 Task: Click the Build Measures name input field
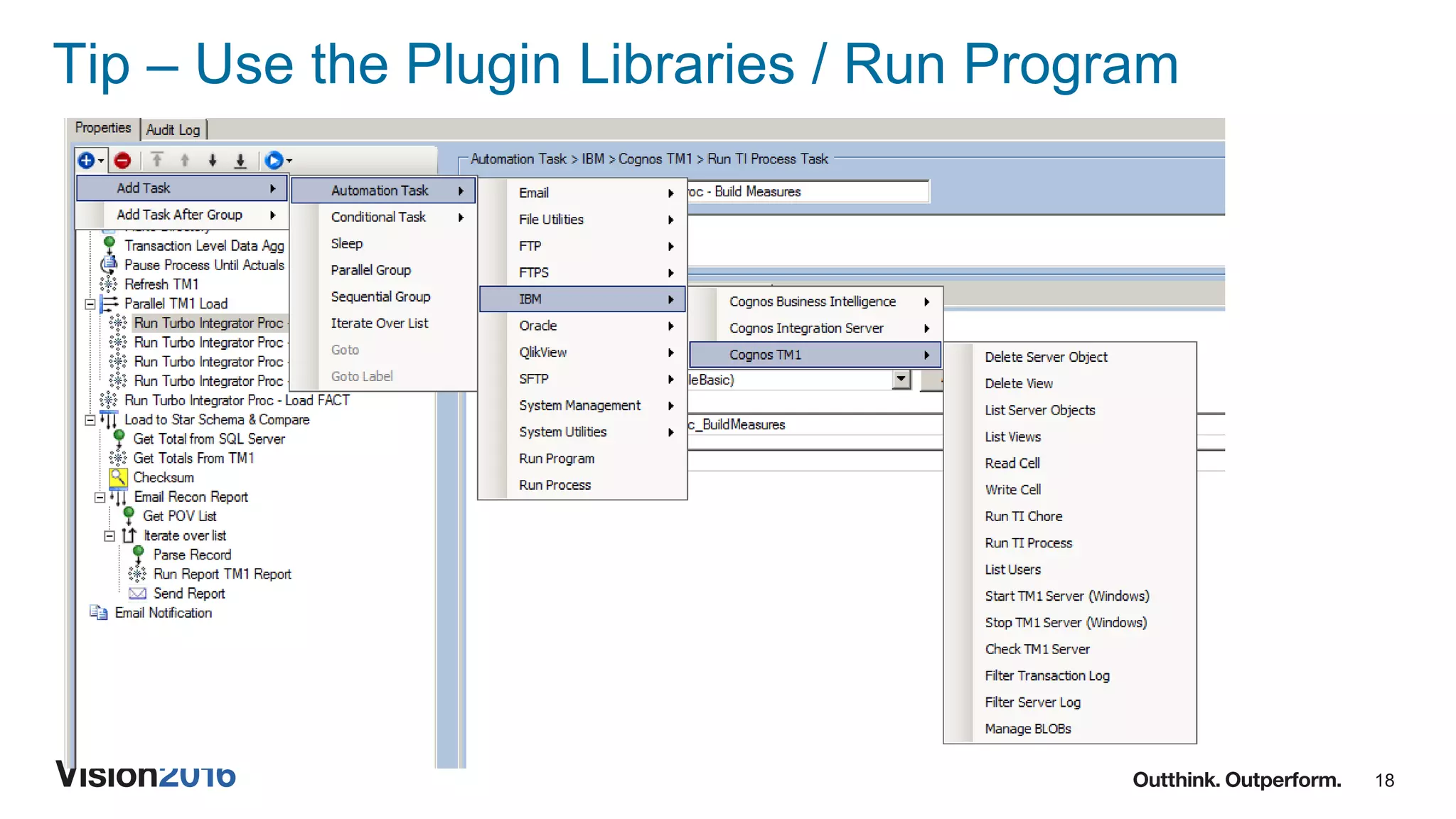(808, 192)
